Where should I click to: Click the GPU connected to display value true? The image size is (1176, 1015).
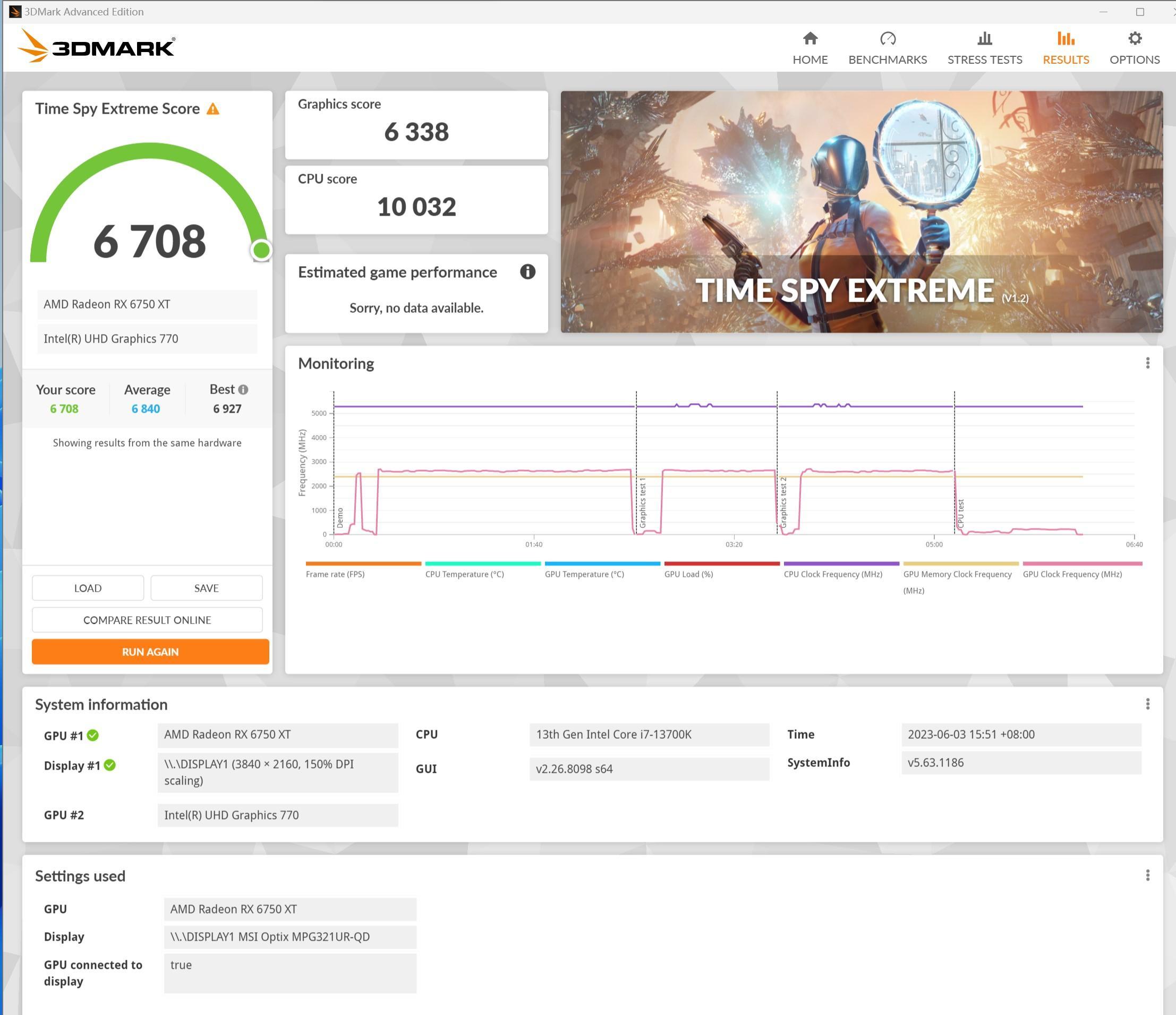[x=290, y=974]
